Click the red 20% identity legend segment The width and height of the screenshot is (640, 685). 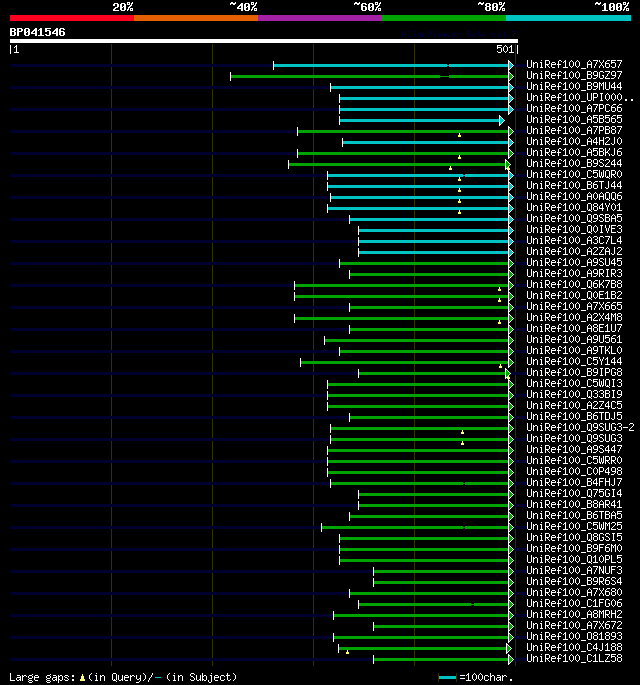point(72,18)
